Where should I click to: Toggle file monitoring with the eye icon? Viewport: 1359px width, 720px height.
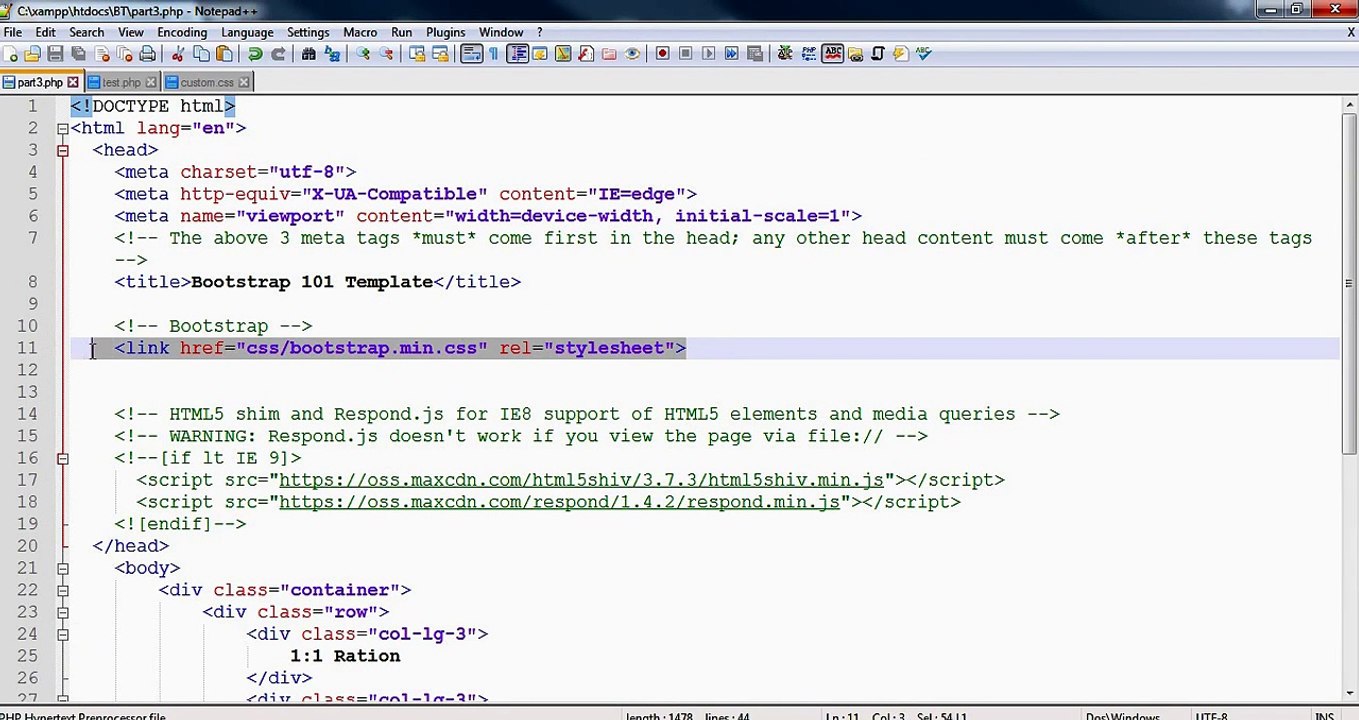pos(631,54)
